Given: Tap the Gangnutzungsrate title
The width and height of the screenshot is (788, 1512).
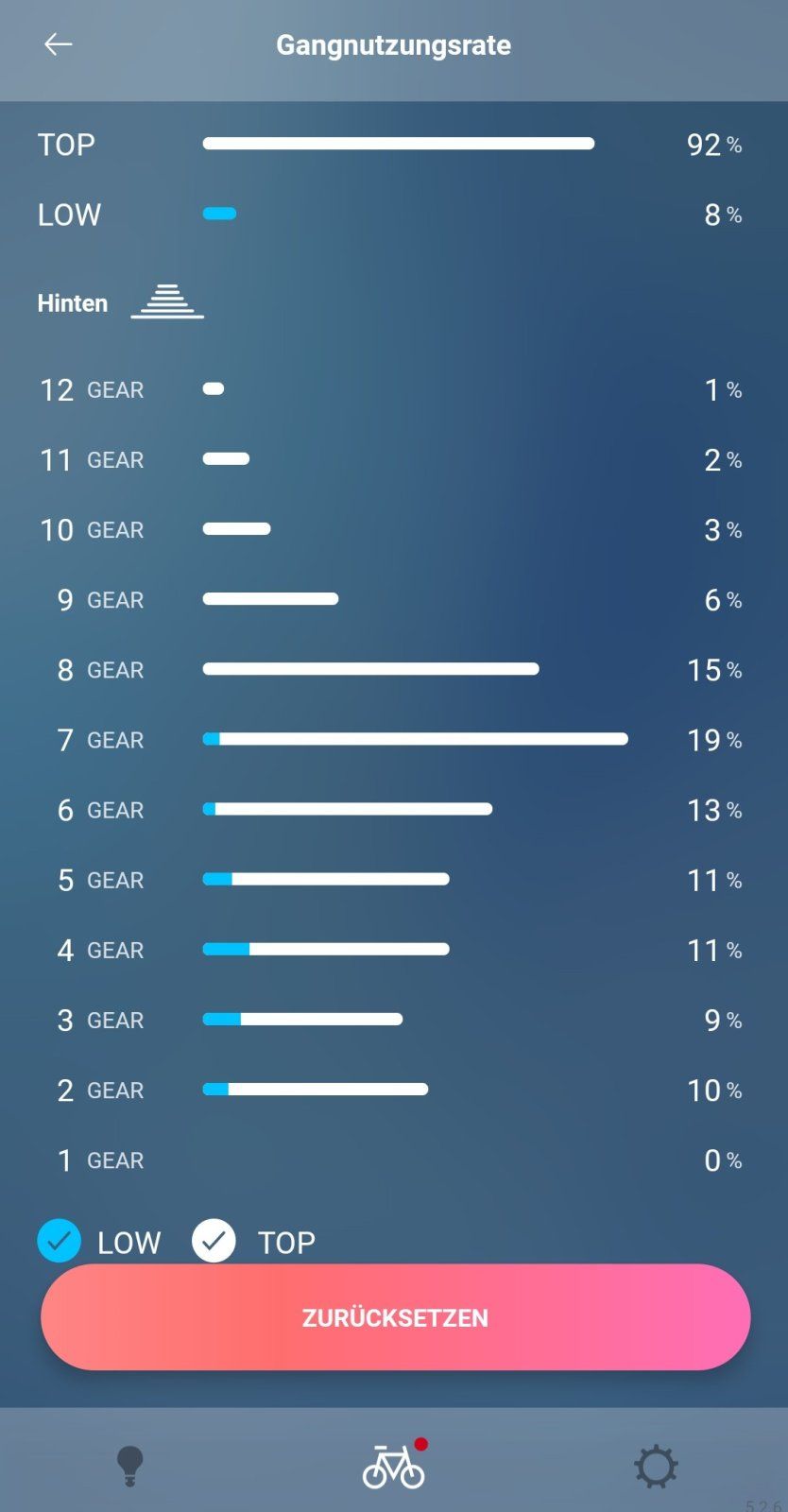Looking at the screenshot, I should tap(393, 44).
